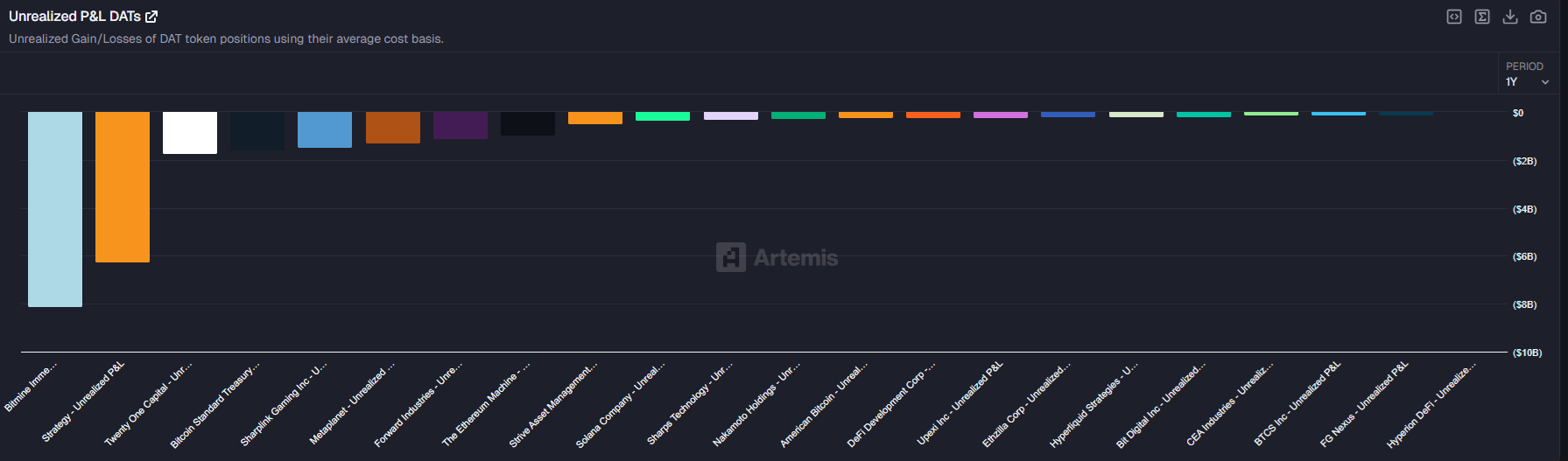Click the 'Sharplink Gaming Inc - U...' axis label
The image size is (1568, 461).
pyautogui.click(x=284, y=404)
